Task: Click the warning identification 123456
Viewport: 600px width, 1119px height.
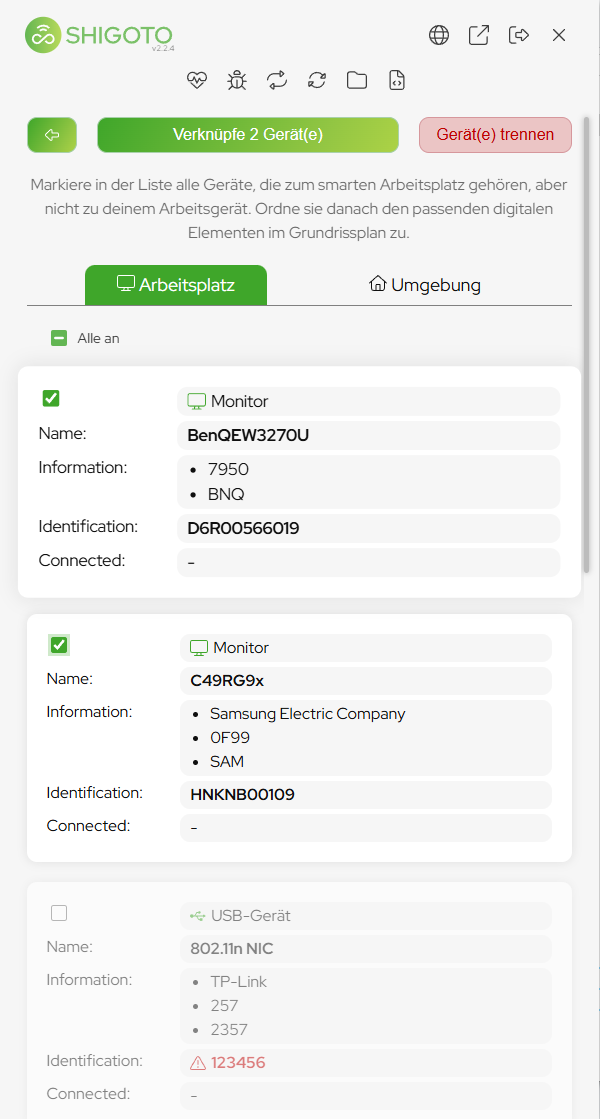Action: tap(238, 1063)
